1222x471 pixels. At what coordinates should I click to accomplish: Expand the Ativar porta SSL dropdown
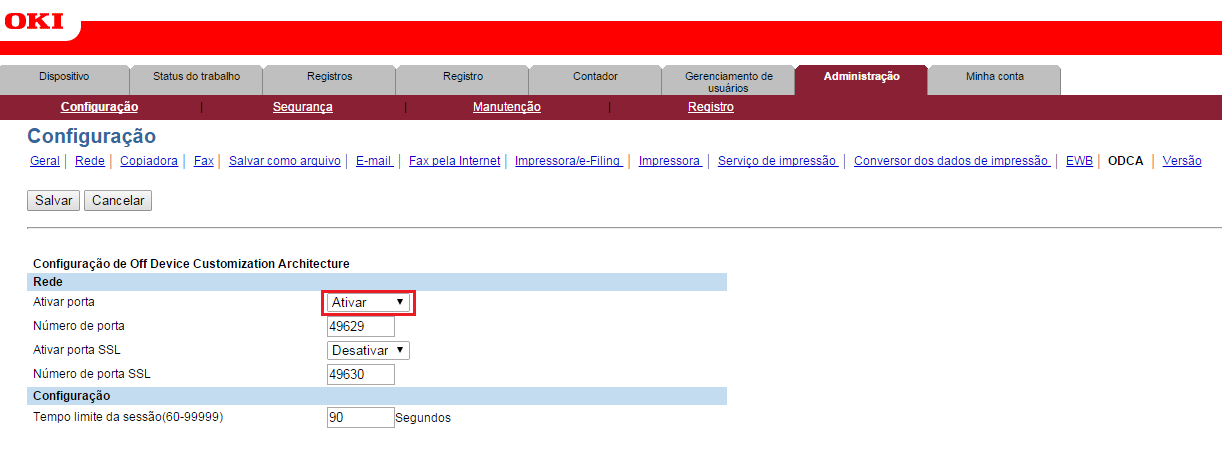368,350
